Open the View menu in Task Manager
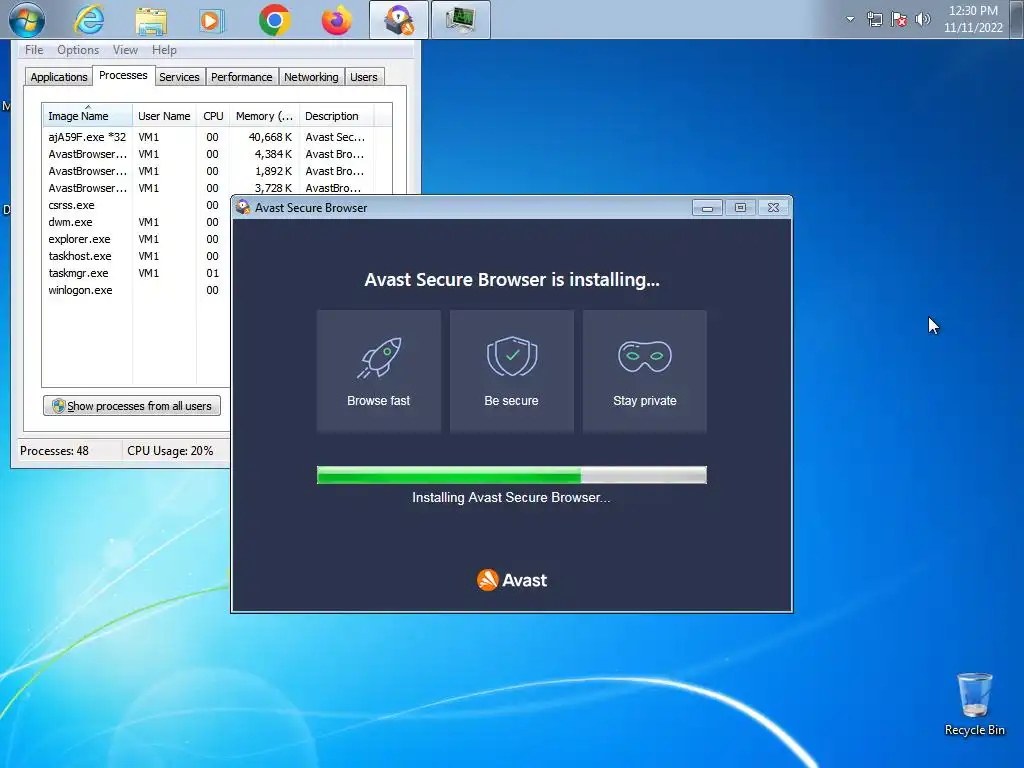This screenshot has height=768, width=1024. [x=125, y=50]
